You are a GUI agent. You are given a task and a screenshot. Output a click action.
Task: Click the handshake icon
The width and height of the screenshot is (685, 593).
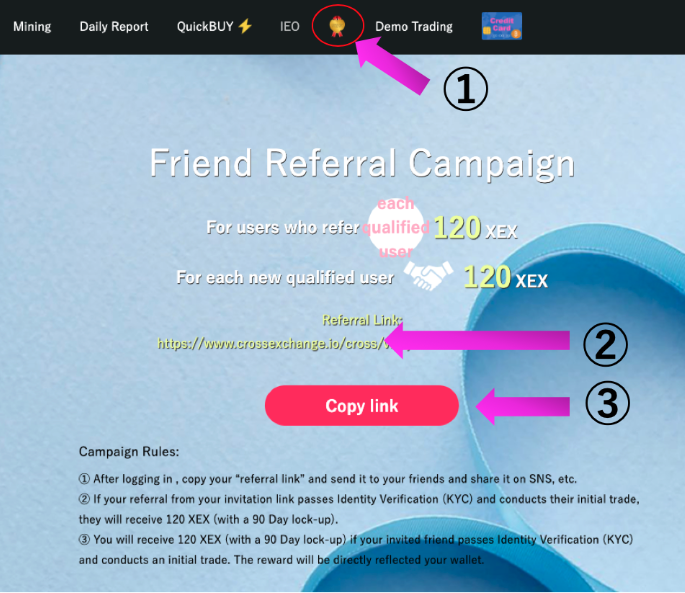coord(428,276)
